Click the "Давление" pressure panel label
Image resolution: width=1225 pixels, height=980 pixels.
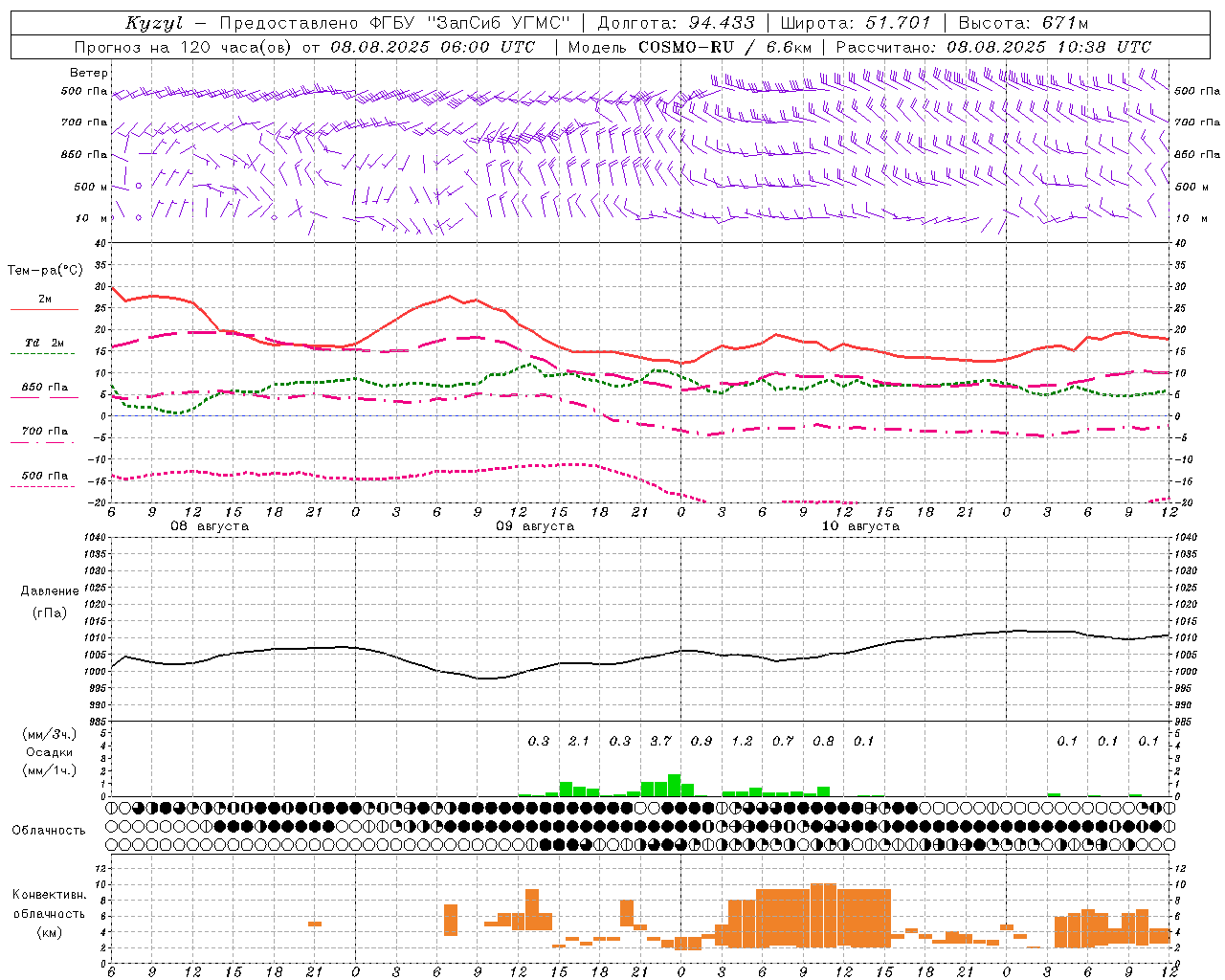(x=50, y=591)
